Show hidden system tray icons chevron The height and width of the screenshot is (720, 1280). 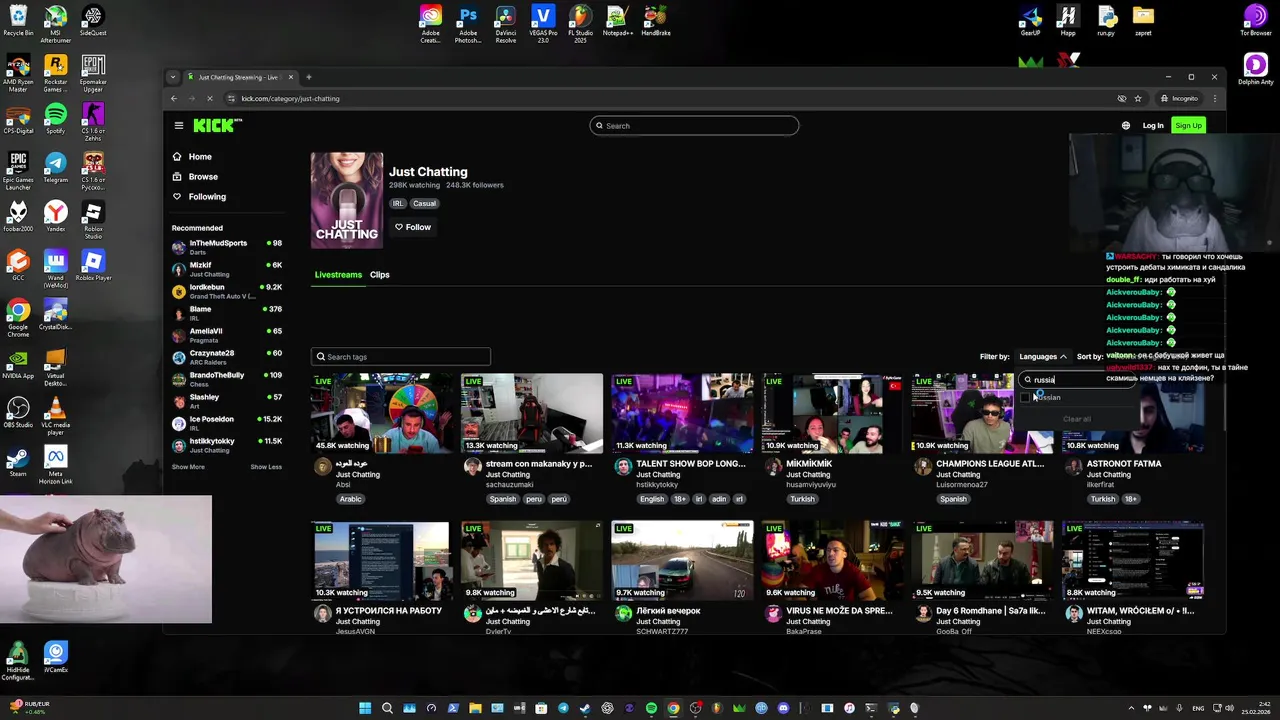1131,708
